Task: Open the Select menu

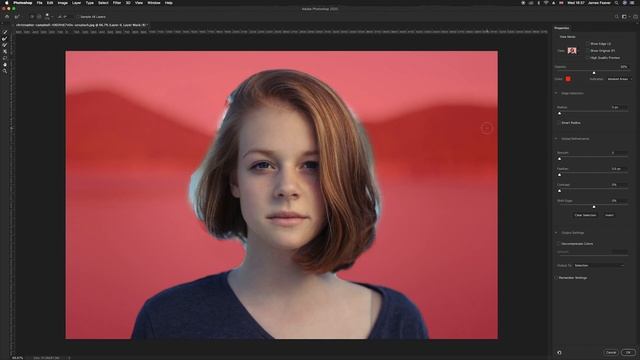Action: (103, 3)
